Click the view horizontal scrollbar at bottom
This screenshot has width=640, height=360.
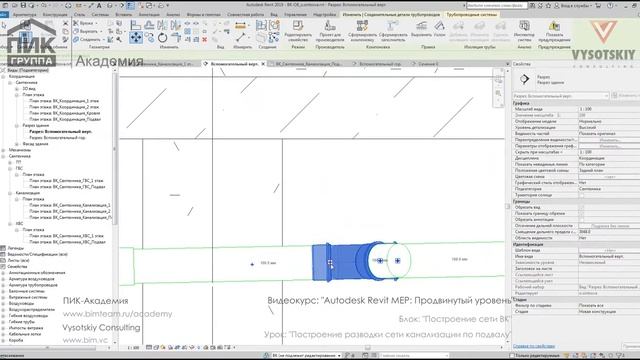367,347
